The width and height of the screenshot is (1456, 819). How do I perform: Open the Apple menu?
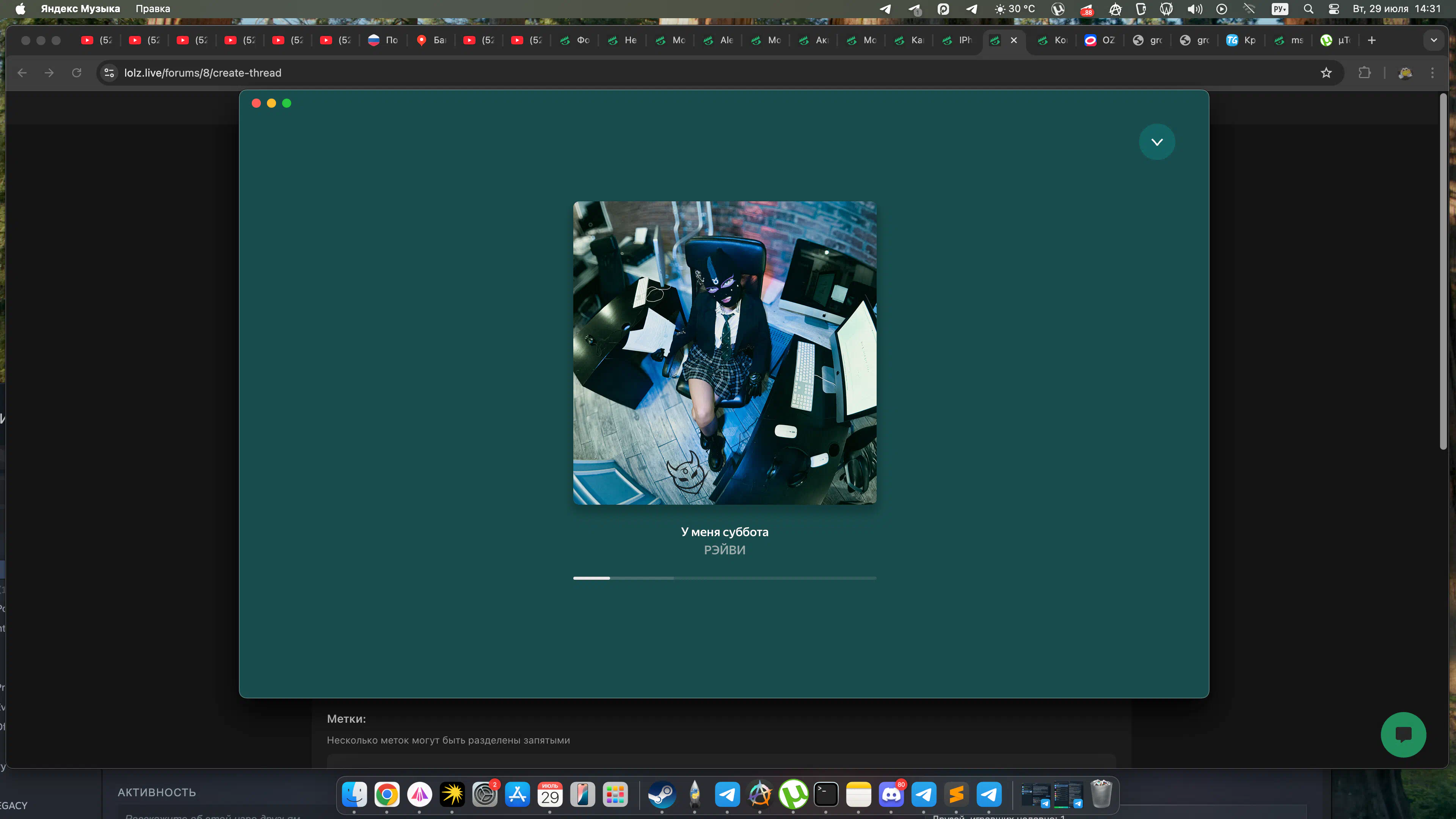20,8
